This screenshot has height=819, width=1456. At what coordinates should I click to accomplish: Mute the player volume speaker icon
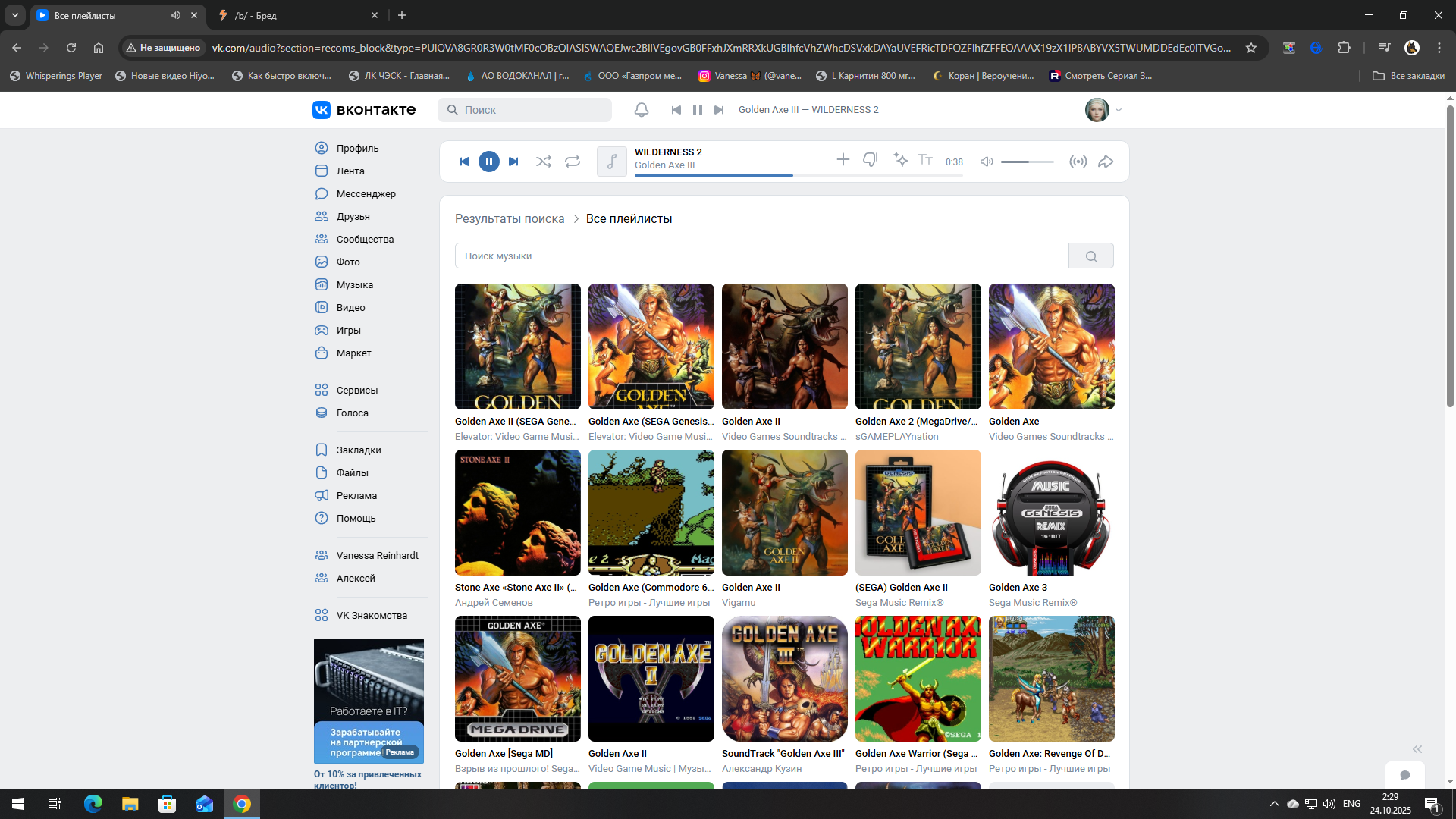987,162
